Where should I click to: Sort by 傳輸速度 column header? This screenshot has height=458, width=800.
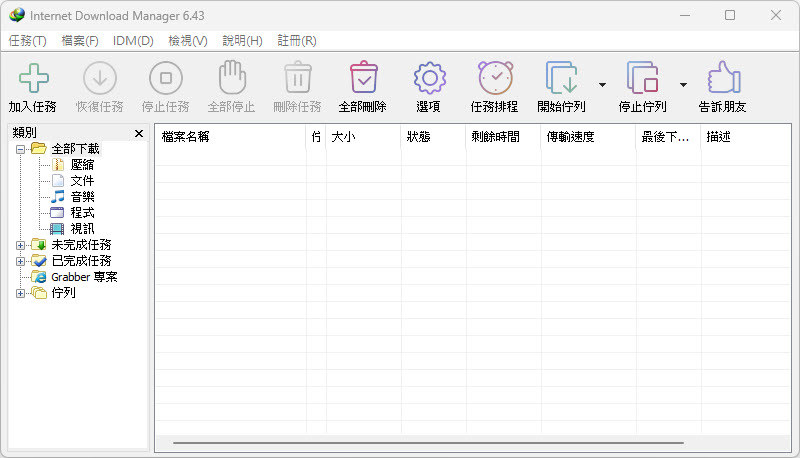(588, 137)
